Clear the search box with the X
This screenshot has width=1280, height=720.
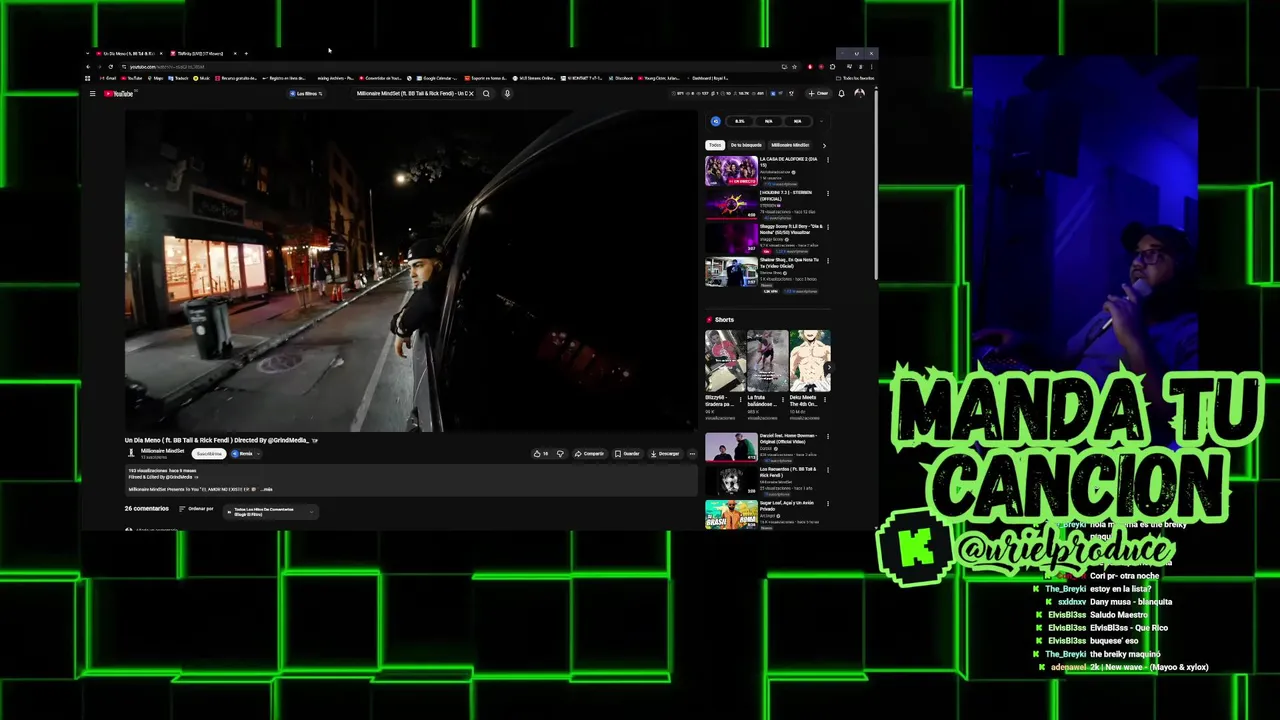[471, 94]
